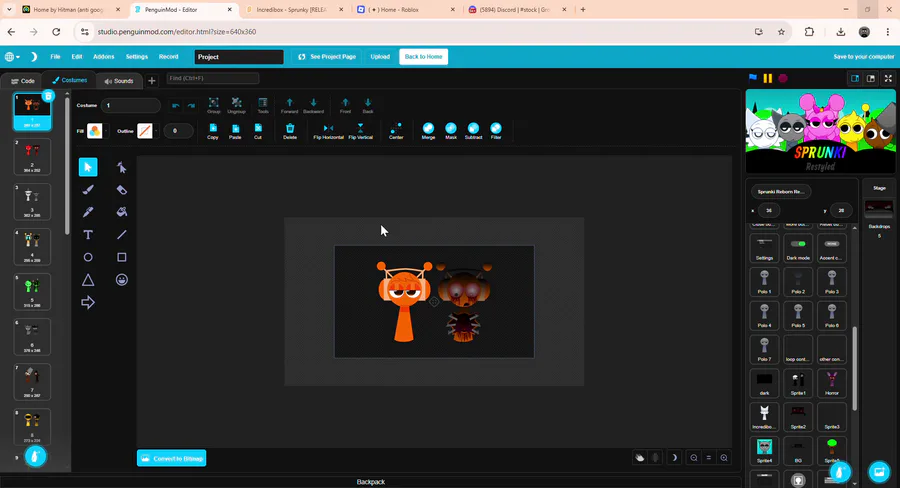Click the Copy icon
The image size is (900, 488).
213,131
